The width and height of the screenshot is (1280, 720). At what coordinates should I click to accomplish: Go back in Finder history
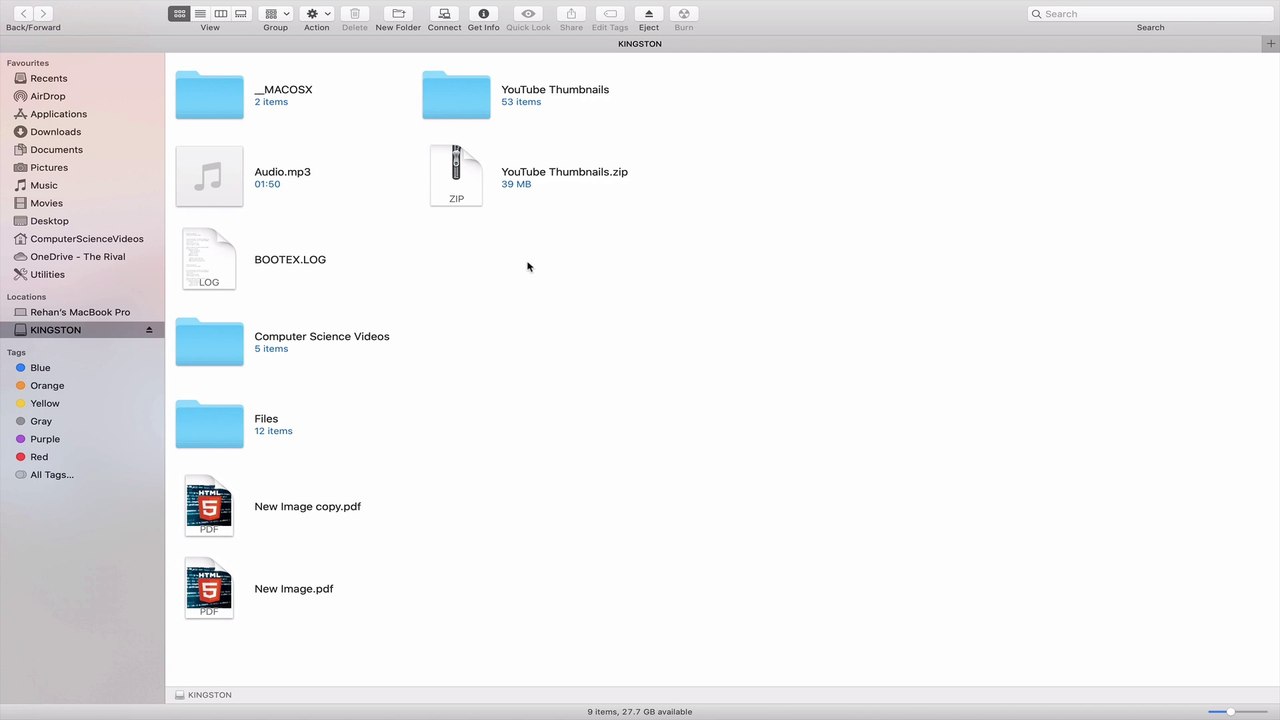coord(22,14)
